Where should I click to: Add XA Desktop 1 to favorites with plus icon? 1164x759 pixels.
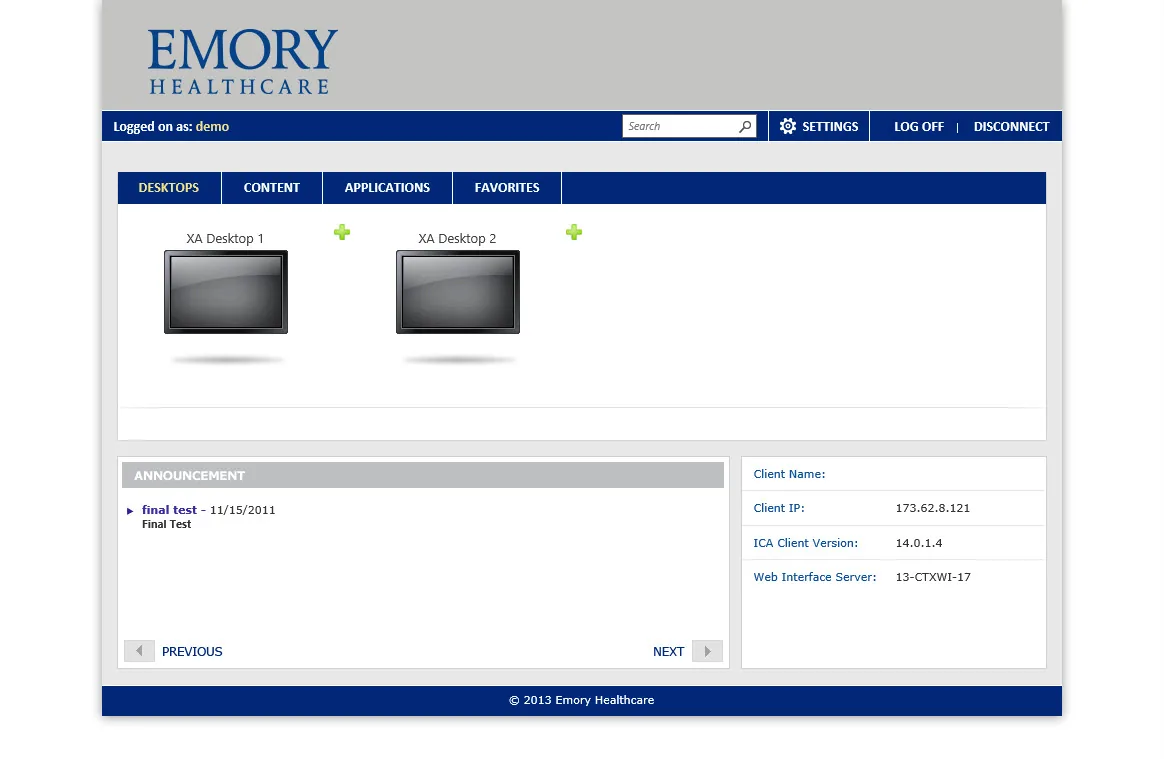[341, 232]
